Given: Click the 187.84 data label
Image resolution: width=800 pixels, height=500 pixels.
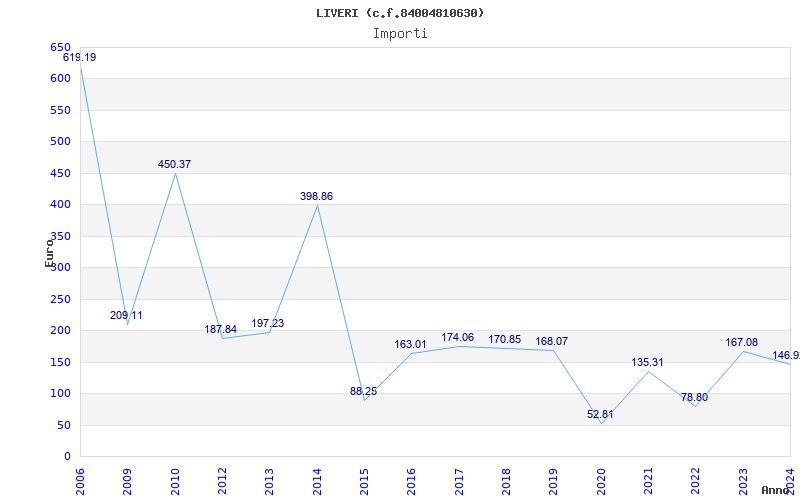Looking at the screenshot, I should pyautogui.click(x=220, y=329).
